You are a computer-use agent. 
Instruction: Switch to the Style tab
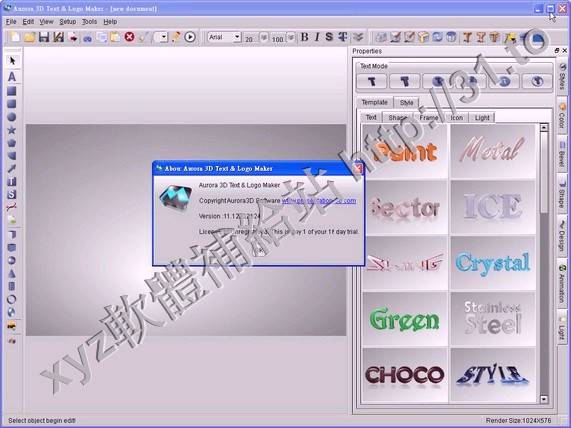click(x=406, y=103)
